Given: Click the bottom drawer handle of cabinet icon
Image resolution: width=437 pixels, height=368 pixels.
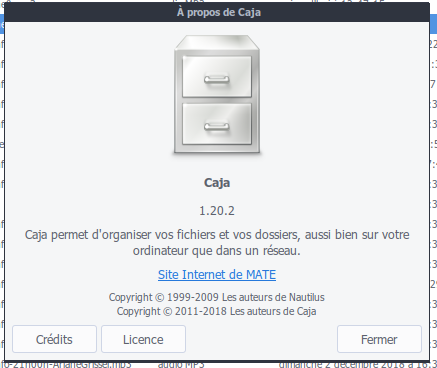Looking at the screenshot, I should (217, 126).
